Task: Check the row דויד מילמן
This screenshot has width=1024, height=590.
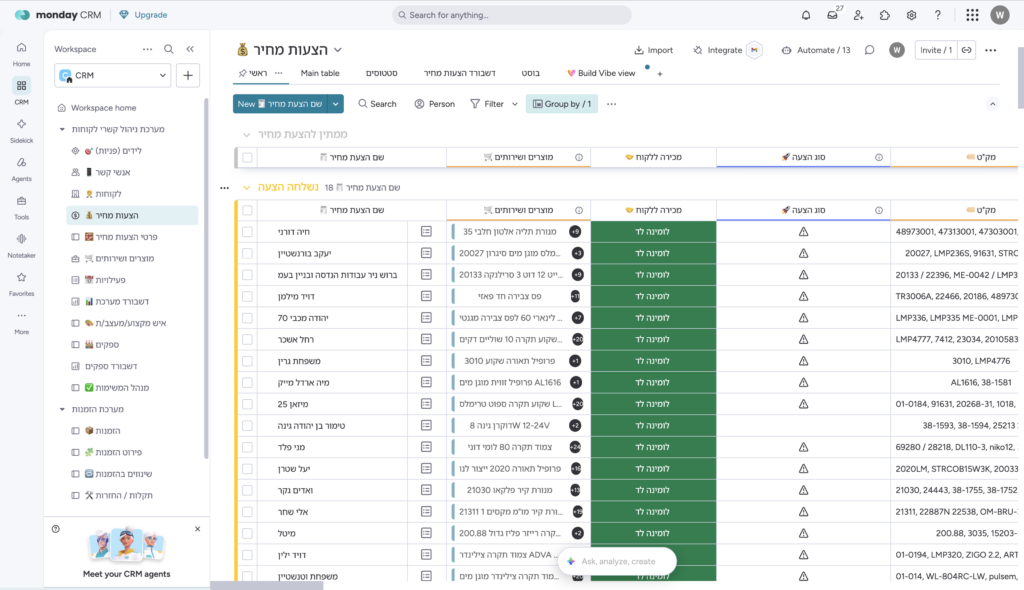Action: pos(247,296)
